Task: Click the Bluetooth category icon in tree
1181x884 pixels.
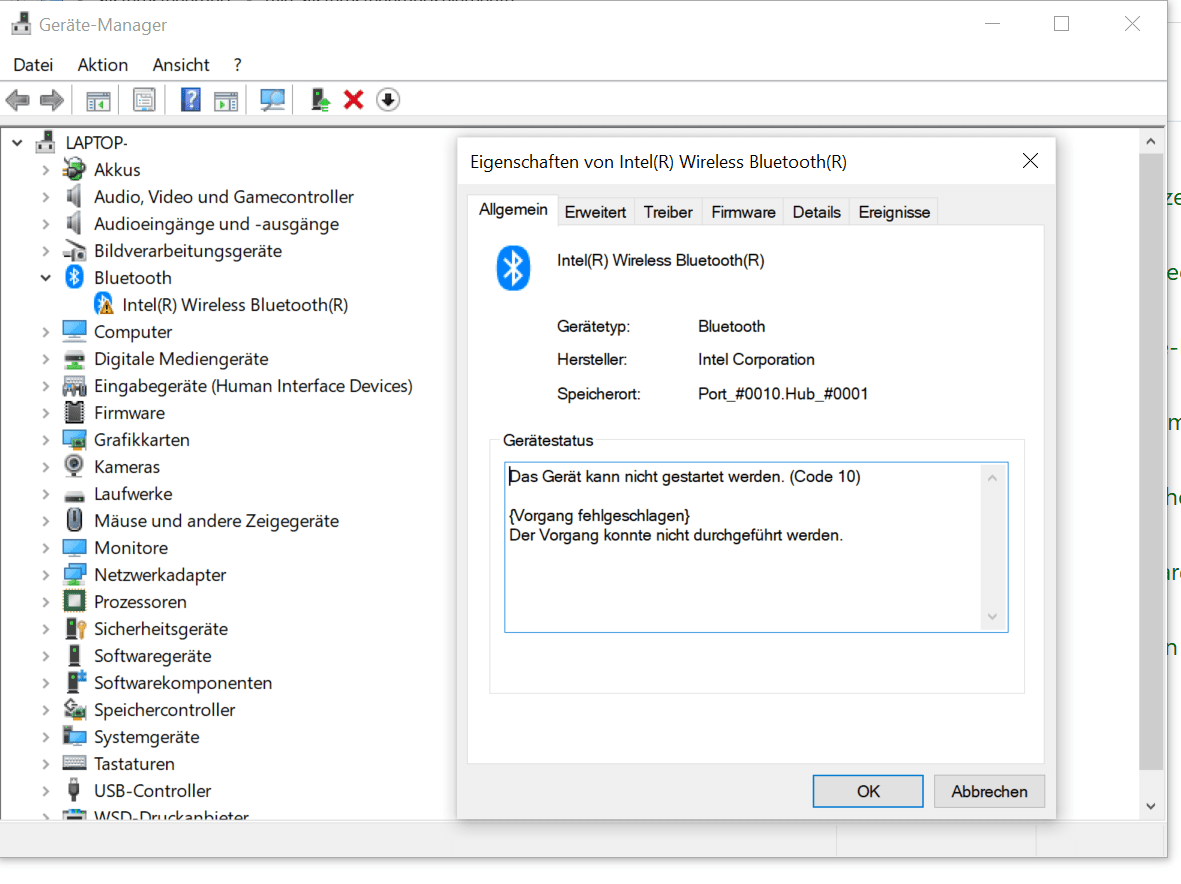Action: click(74, 277)
